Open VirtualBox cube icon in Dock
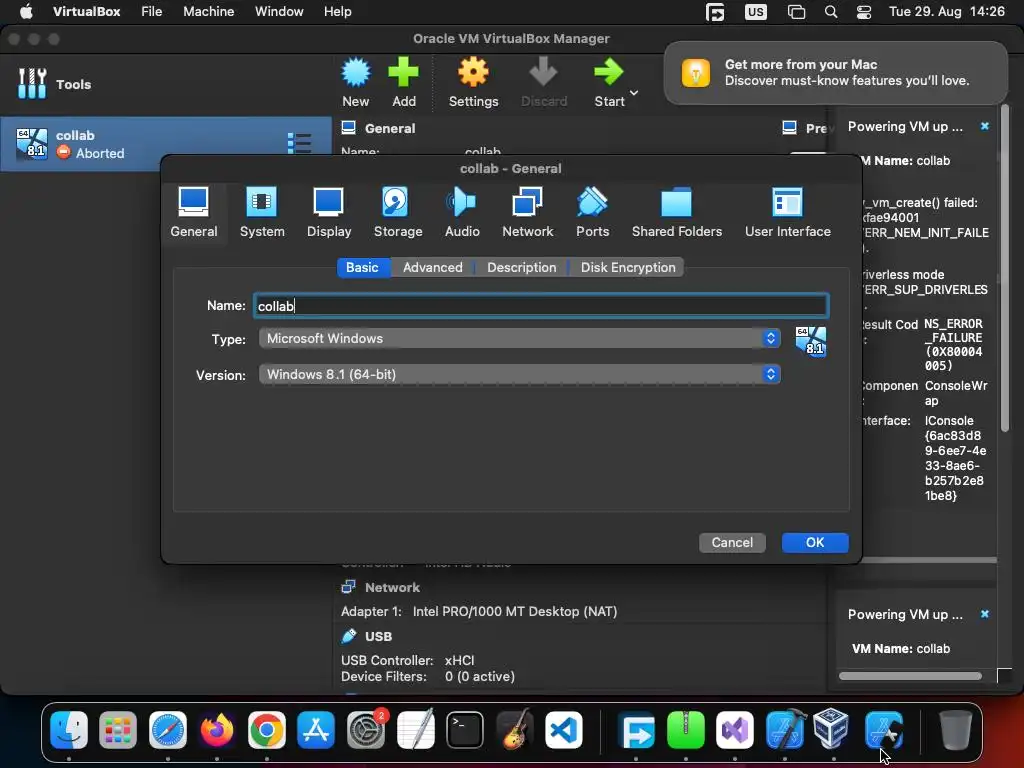This screenshot has width=1024, height=768. click(833, 728)
